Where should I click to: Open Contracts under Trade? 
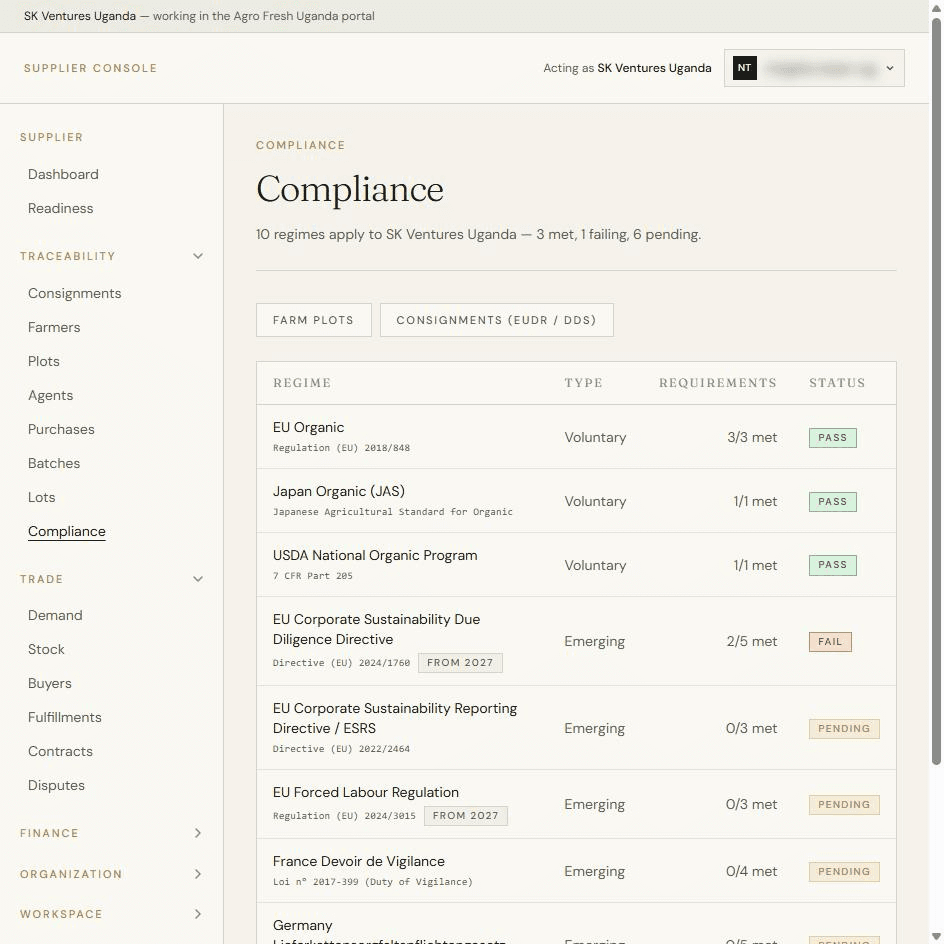pos(60,751)
